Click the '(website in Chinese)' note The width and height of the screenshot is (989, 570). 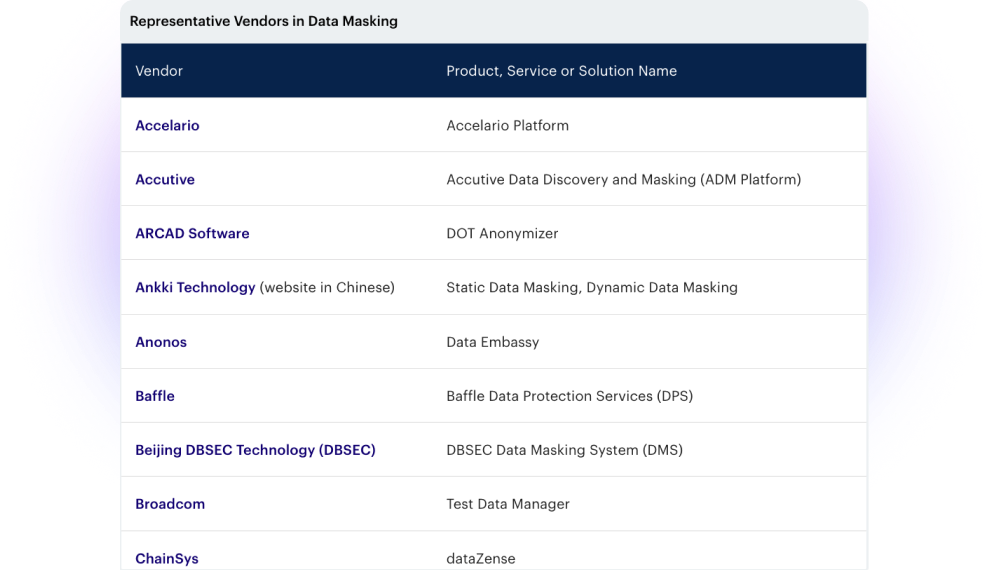(327, 288)
